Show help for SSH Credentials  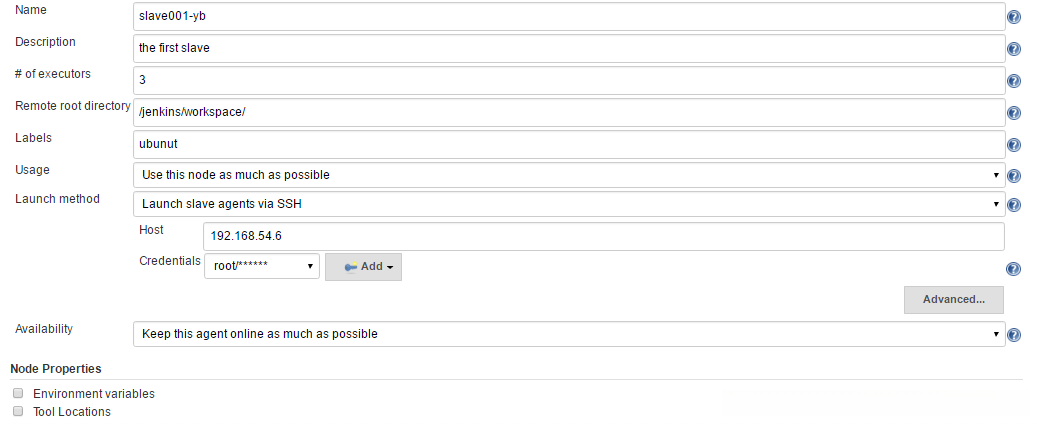pyautogui.click(x=1014, y=269)
